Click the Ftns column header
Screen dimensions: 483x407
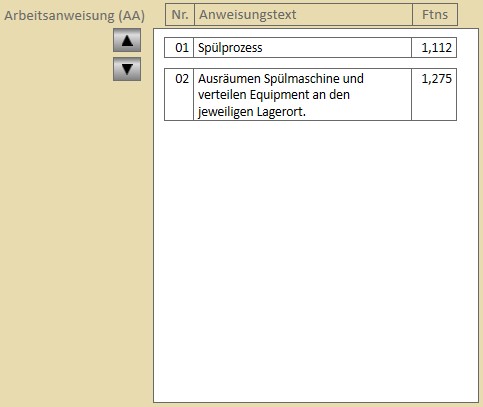tap(435, 15)
